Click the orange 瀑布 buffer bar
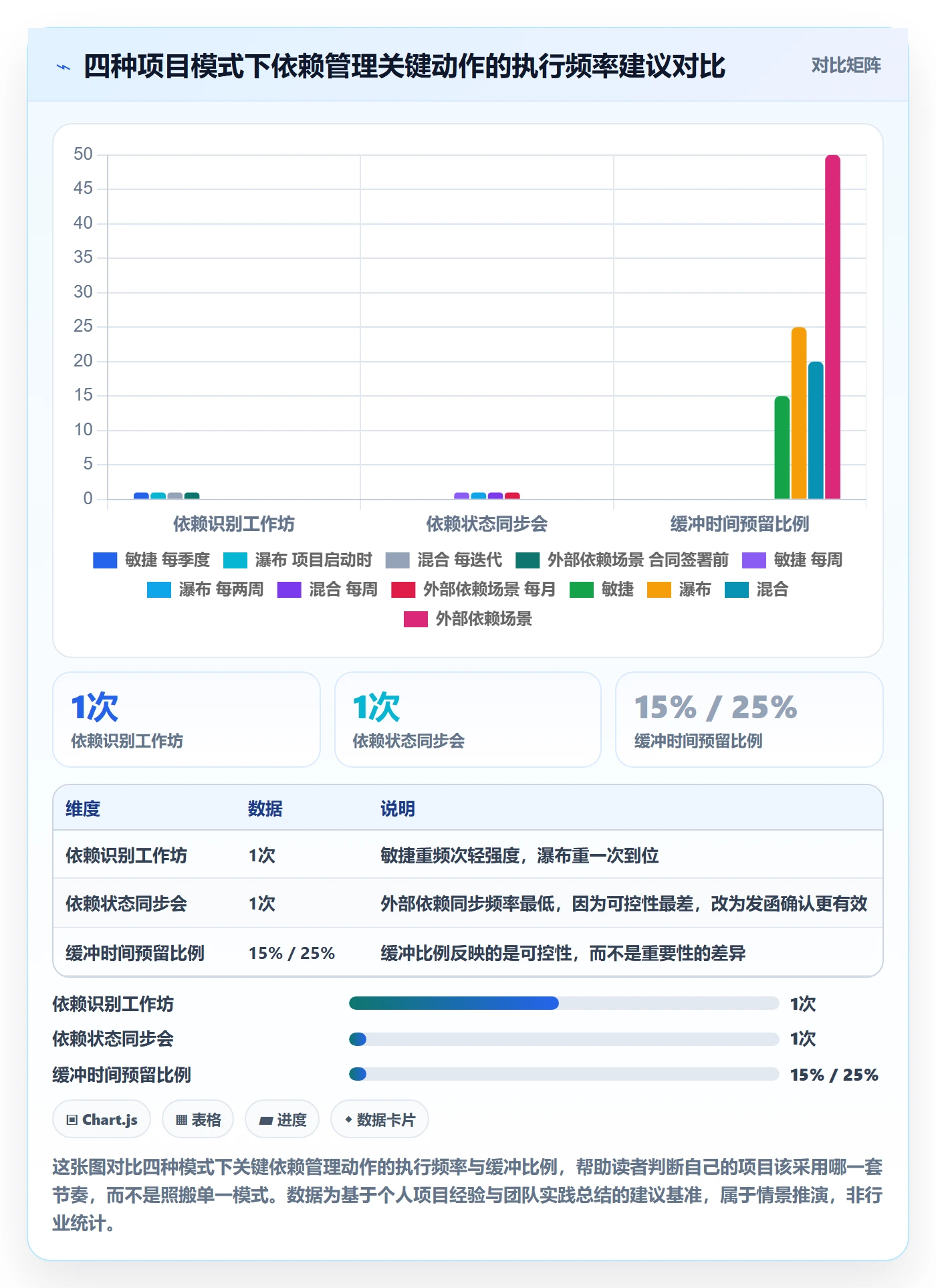936x1288 pixels. point(799,413)
